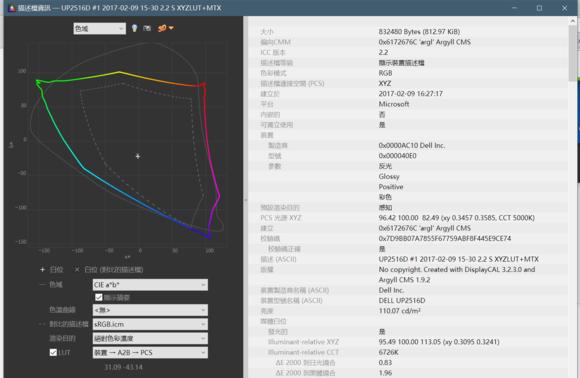Open the <無> color temperature curve dropdown
The width and height of the screenshot is (580, 378).
coord(150,310)
